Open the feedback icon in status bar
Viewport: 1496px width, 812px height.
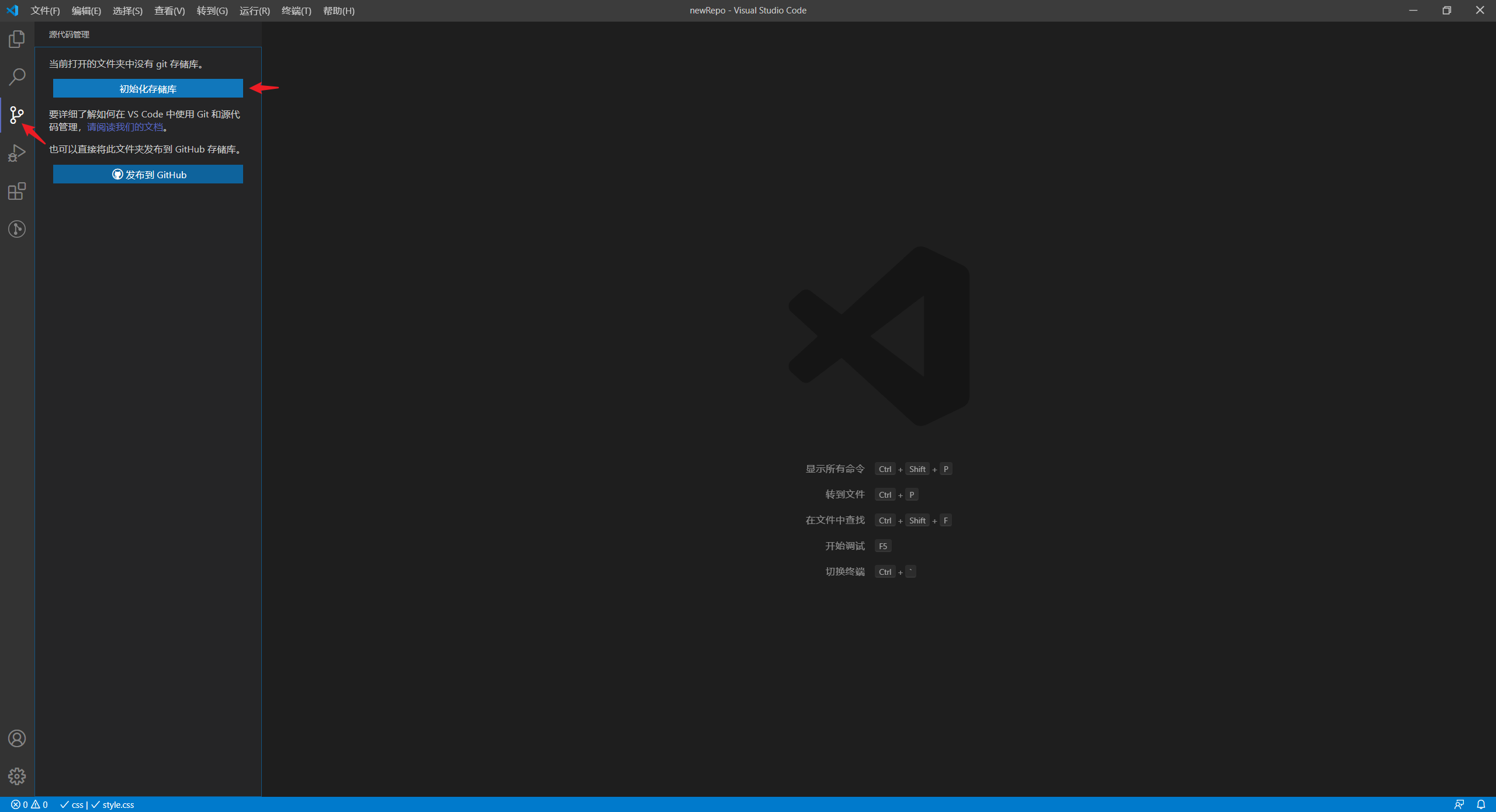point(1459,804)
